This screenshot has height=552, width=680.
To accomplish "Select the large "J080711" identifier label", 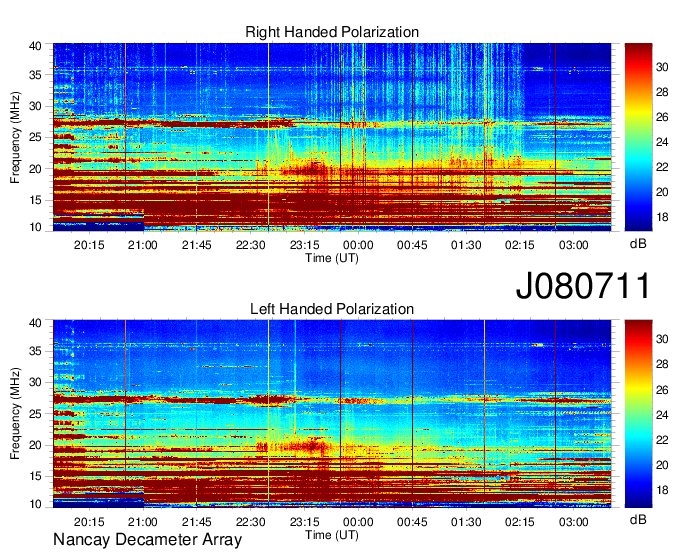I will 583,285.
